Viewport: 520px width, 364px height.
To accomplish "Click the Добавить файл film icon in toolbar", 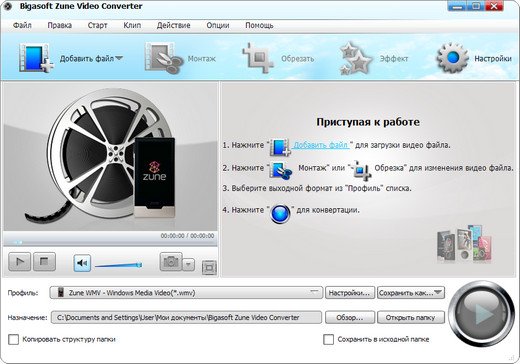I will click(36, 58).
